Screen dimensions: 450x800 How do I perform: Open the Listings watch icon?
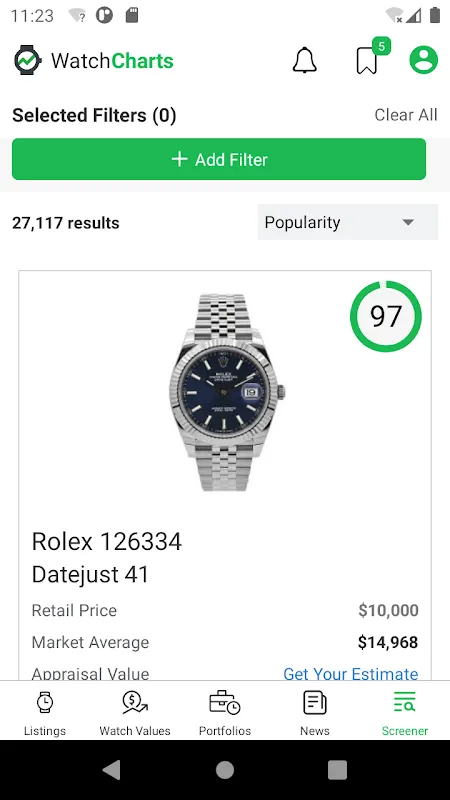click(x=45, y=703)
